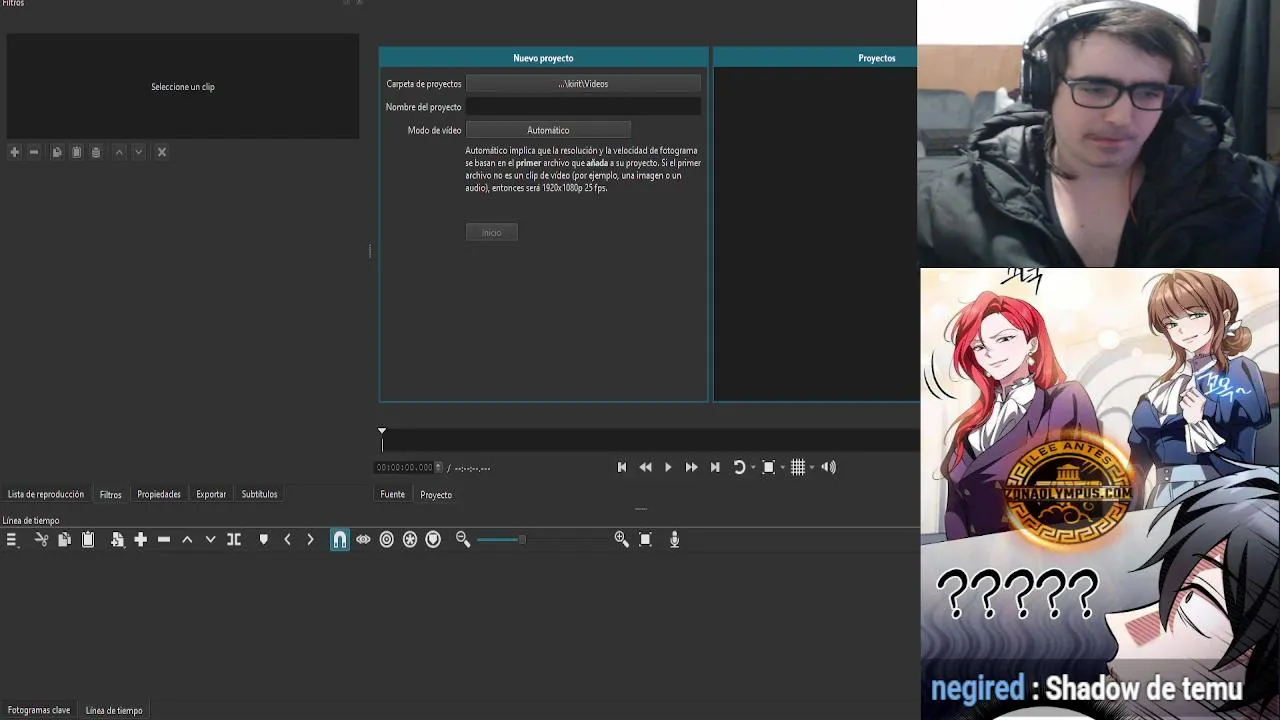Open the loop options dropdown arrow
Screen dimensions: 1280x720
click(x=753, y=468)
